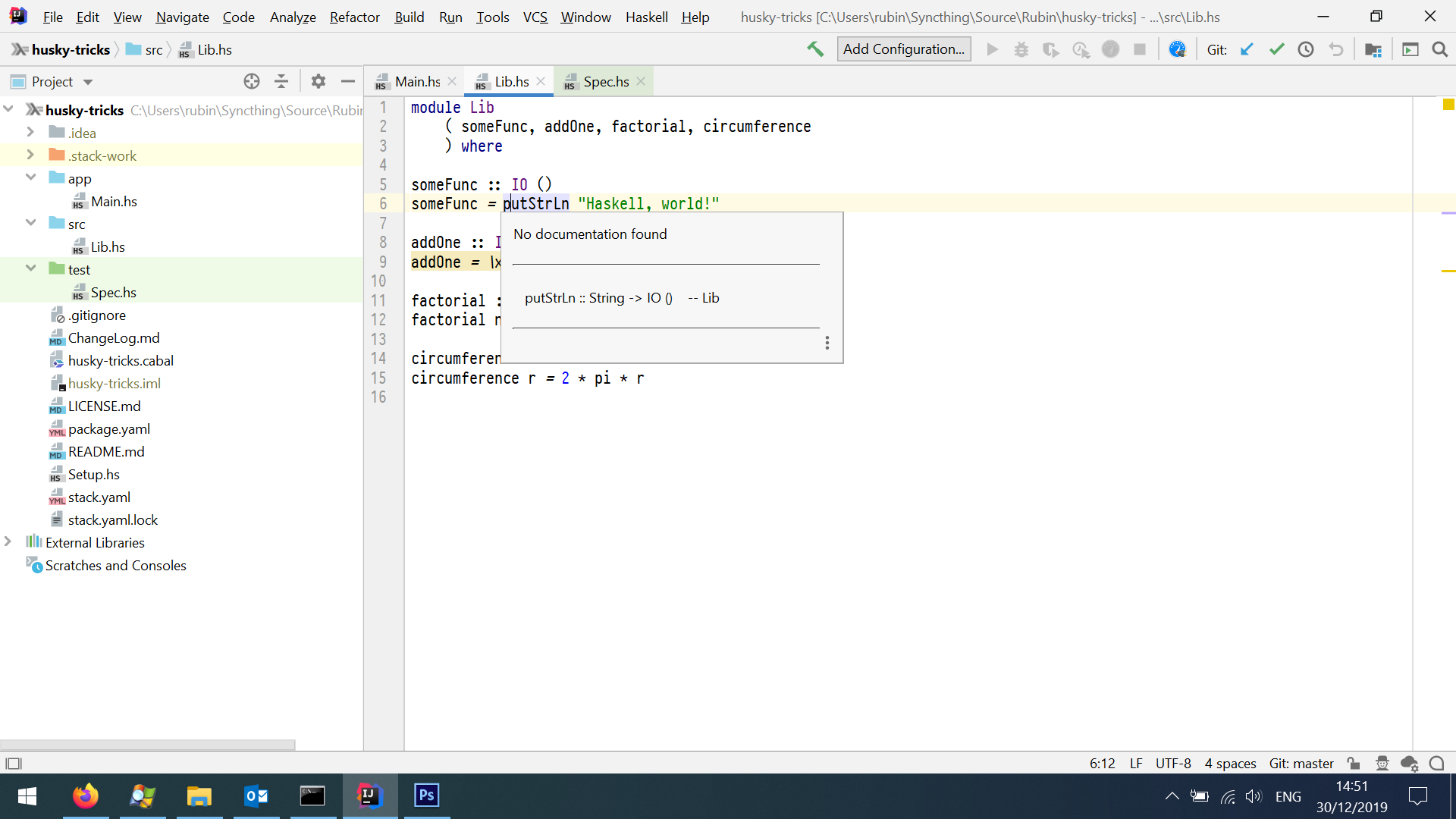Commit changes with the green checkmark toolbar icon
The height and width of the screenshot is (819, 1456).
point(1276,49)
